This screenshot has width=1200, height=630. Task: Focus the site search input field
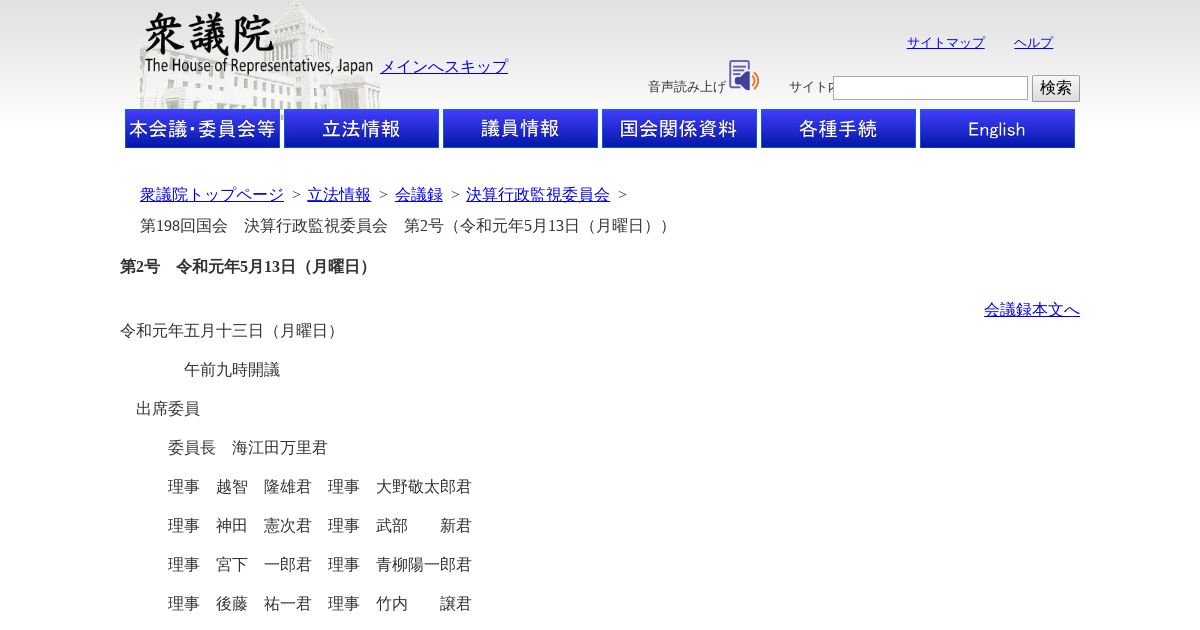click(x=930, y=88)
